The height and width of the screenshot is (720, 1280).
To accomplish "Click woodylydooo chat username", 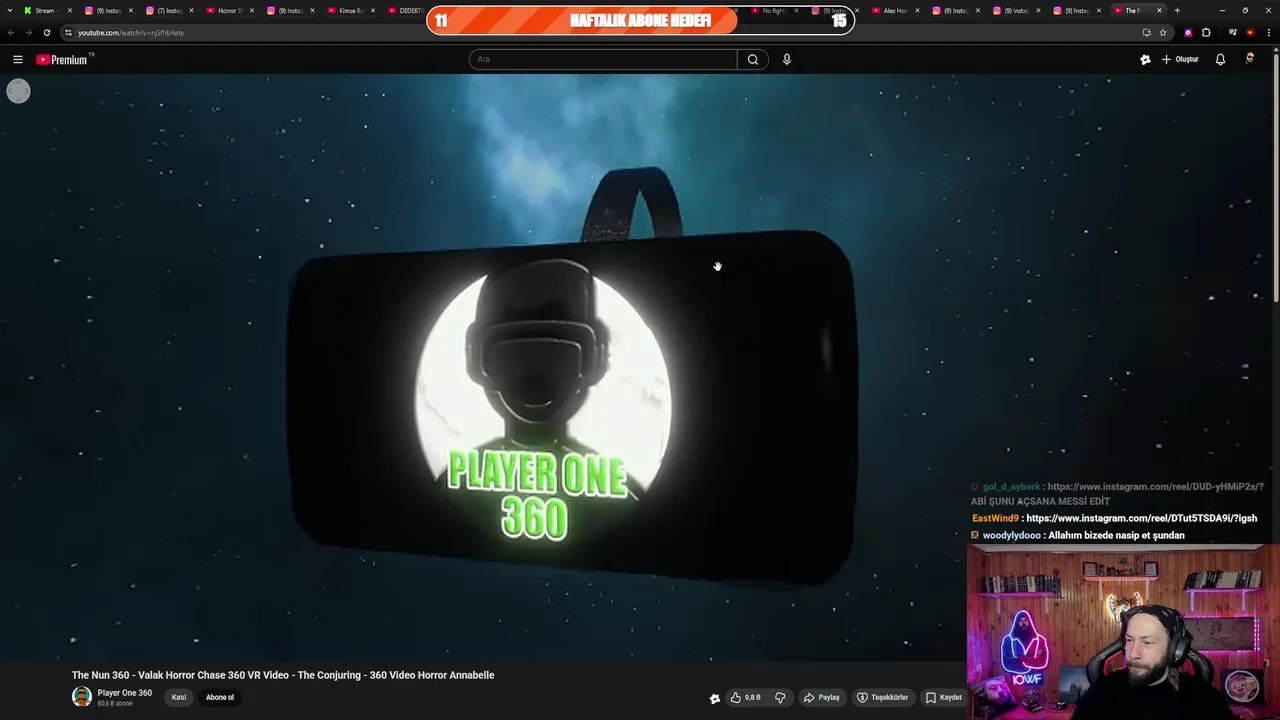I will [1012, 536].
